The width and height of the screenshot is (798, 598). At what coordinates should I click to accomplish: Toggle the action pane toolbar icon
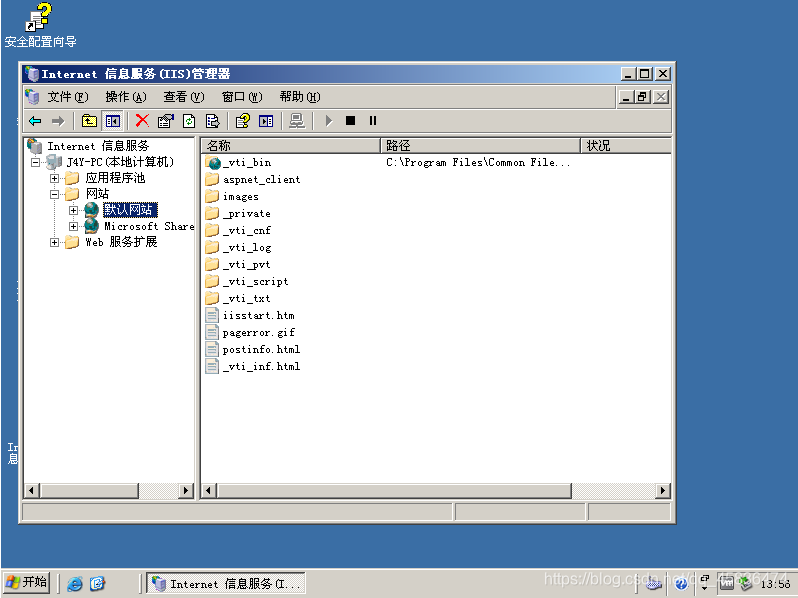[266, 121]
